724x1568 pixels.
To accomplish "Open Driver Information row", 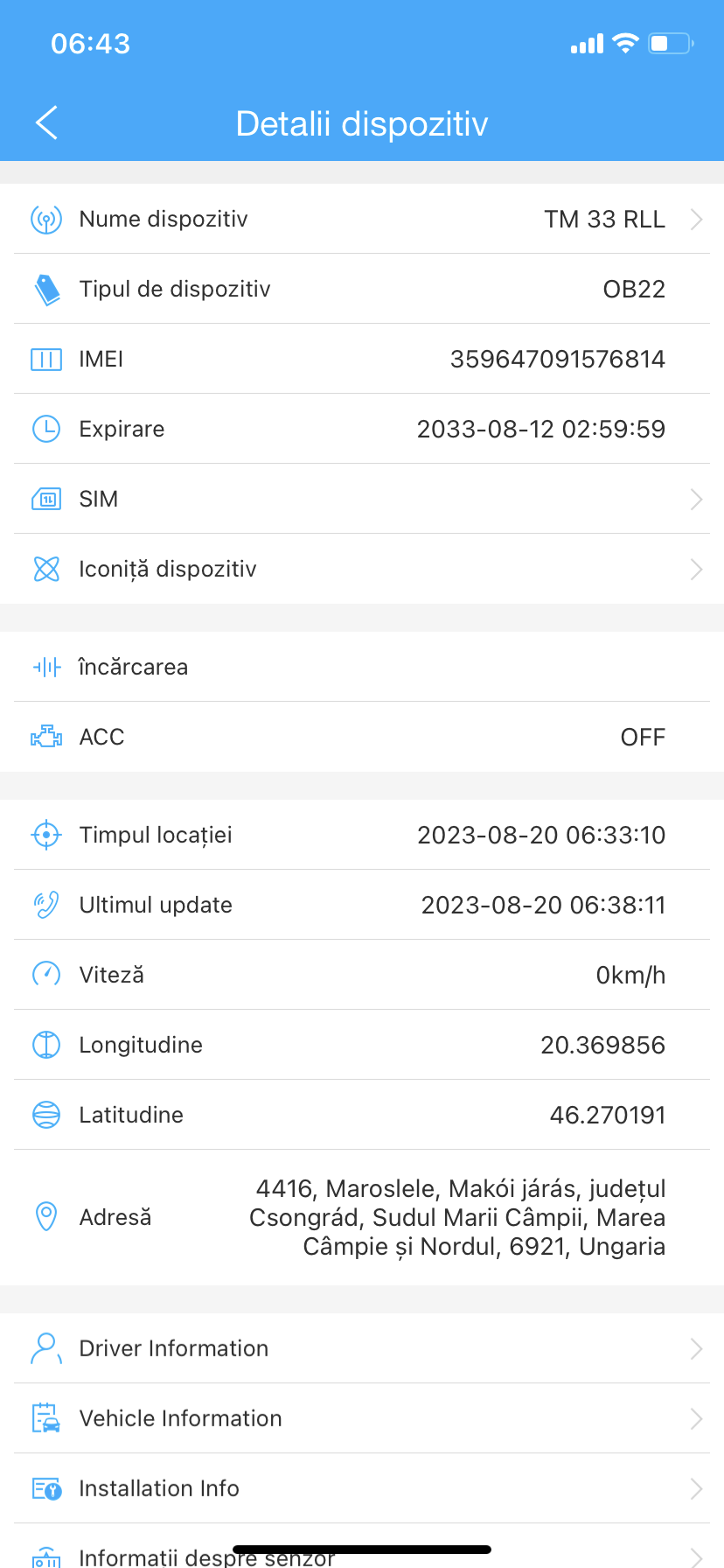I will tap(362, 1348).
